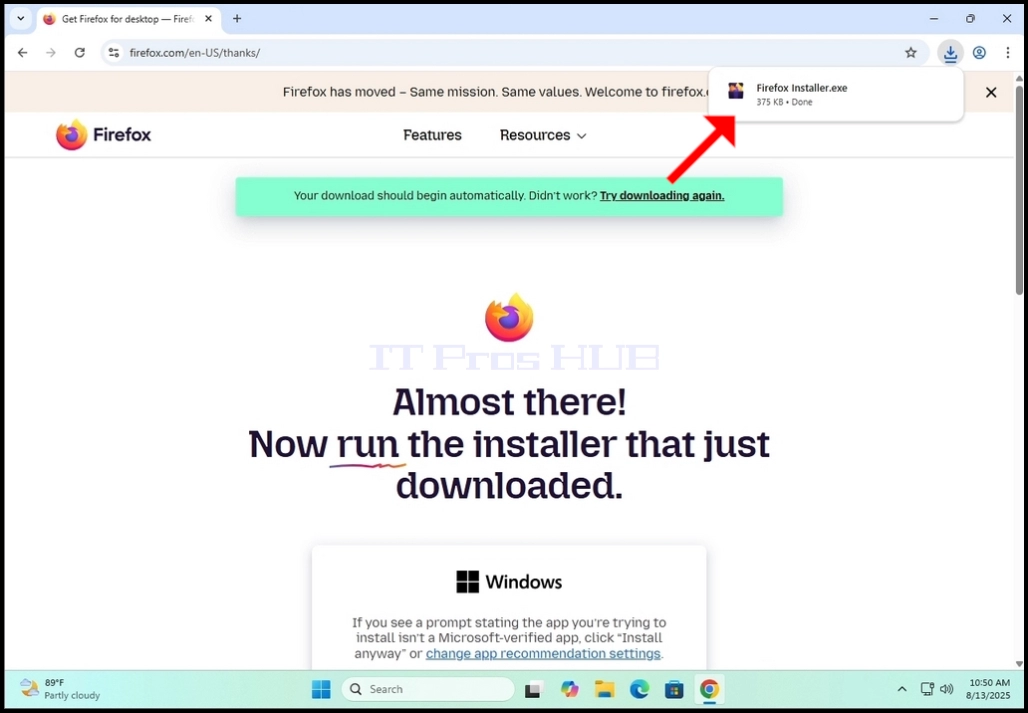Open site information icon in address bar

coord(114,52)
